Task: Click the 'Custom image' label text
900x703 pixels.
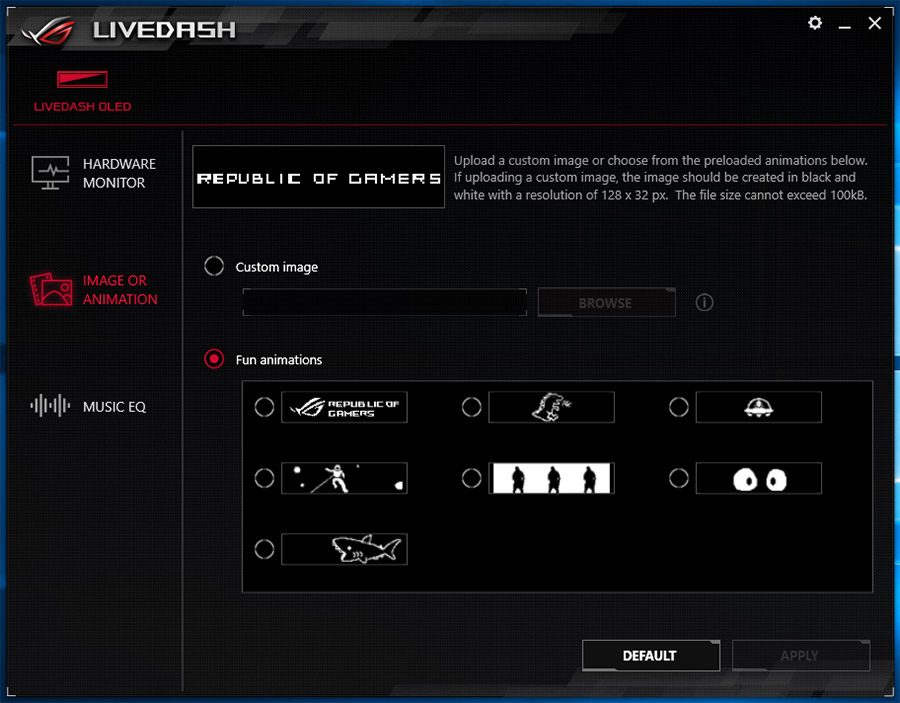Action: (277, 267)
